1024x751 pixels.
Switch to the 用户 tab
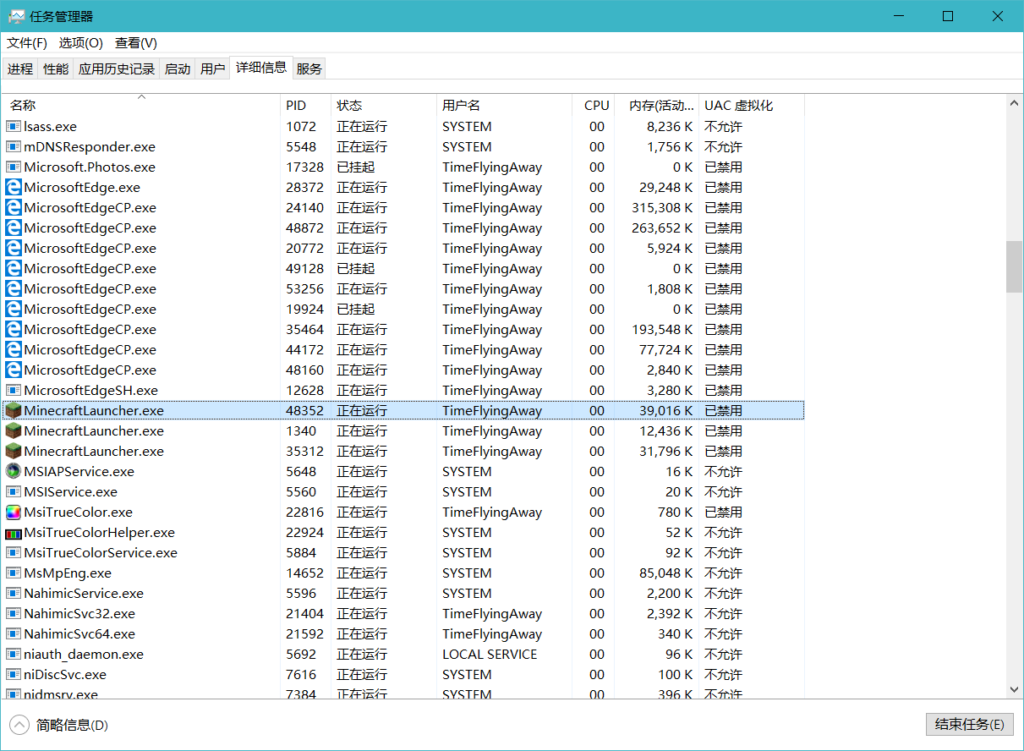(212, 69)
